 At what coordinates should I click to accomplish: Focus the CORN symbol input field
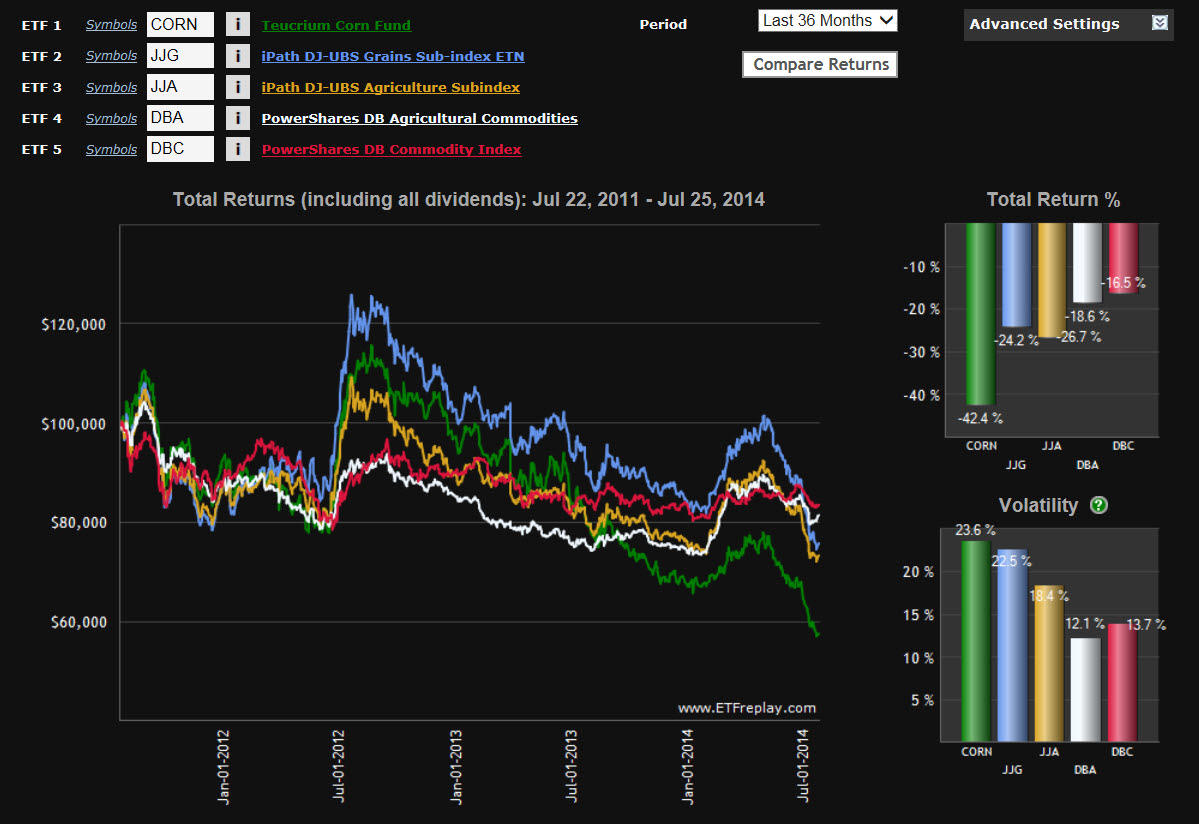(180, 25)
